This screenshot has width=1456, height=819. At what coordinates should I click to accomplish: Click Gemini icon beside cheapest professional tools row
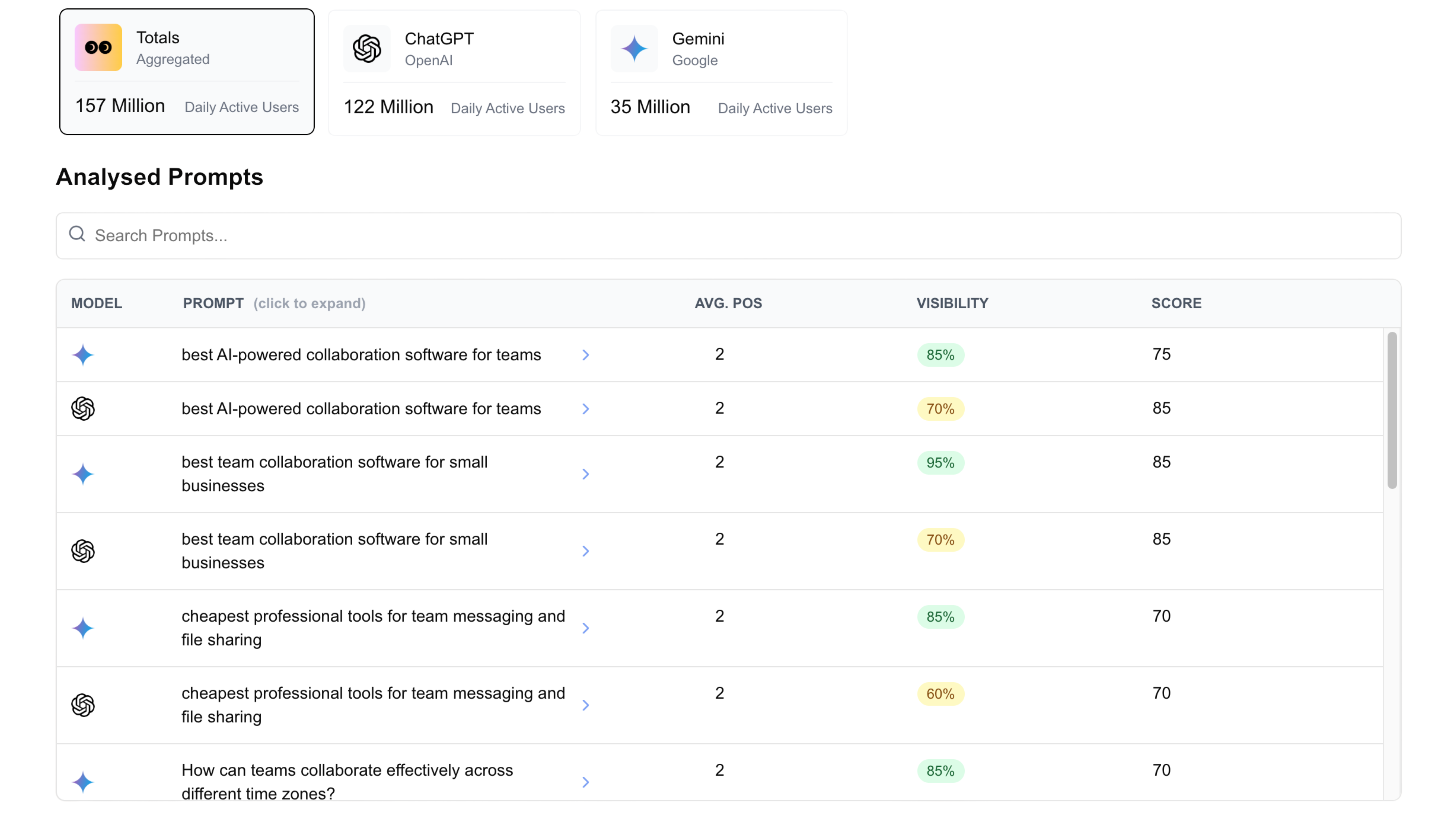83,628
